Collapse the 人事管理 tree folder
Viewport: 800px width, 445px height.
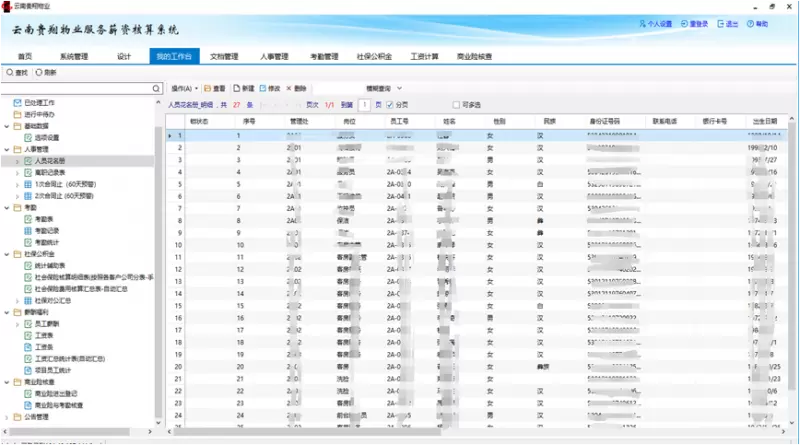coord(8,149)
